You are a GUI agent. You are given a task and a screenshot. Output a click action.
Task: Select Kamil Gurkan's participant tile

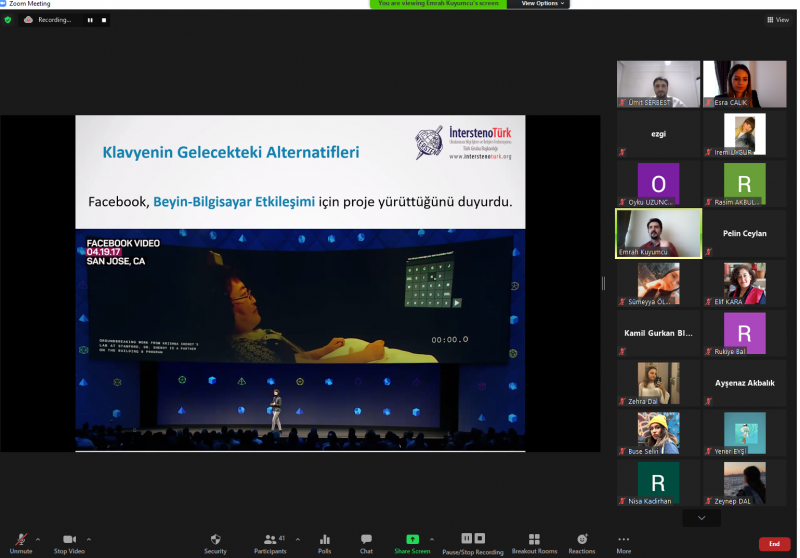[658, 334]
